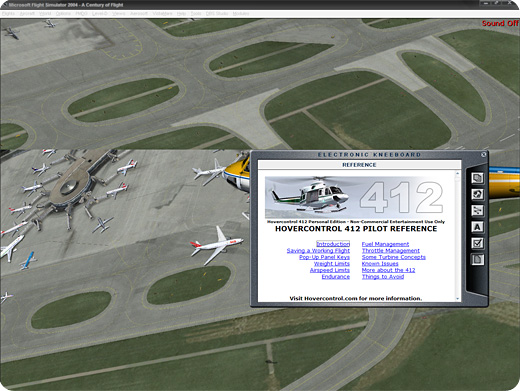The height and width of the screenshot is (391, 520).
Task: Show the kneeboard radio messages log icon
Action: tap(477, 194)
